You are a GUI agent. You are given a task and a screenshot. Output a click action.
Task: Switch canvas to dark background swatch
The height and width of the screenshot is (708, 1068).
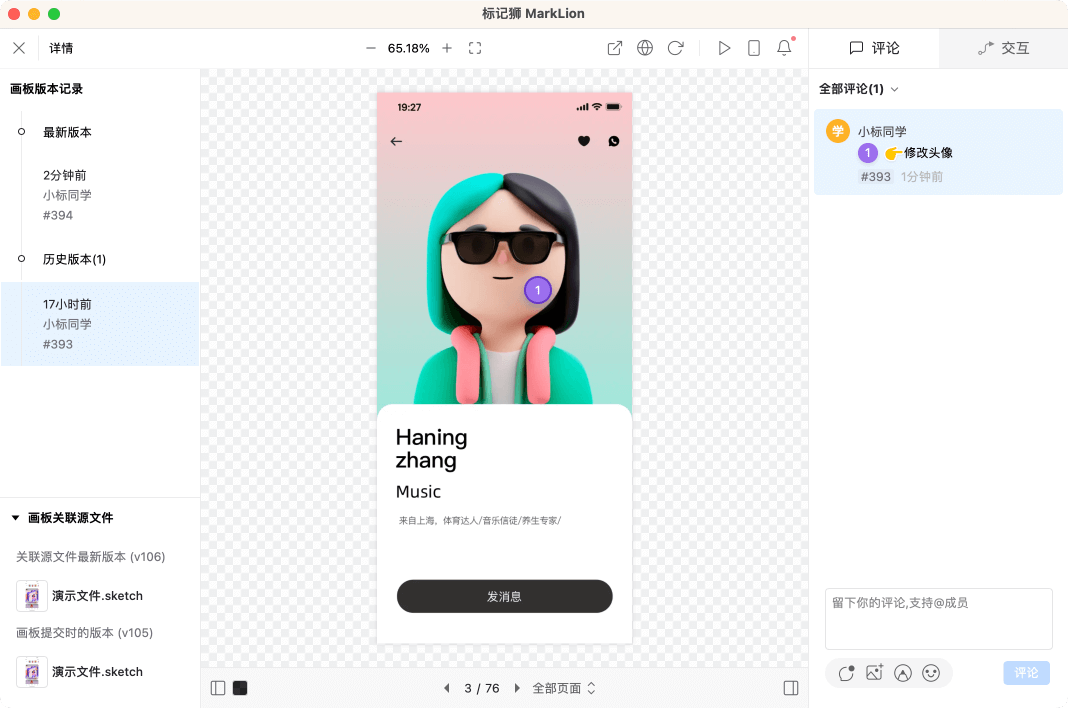point(240,688)
